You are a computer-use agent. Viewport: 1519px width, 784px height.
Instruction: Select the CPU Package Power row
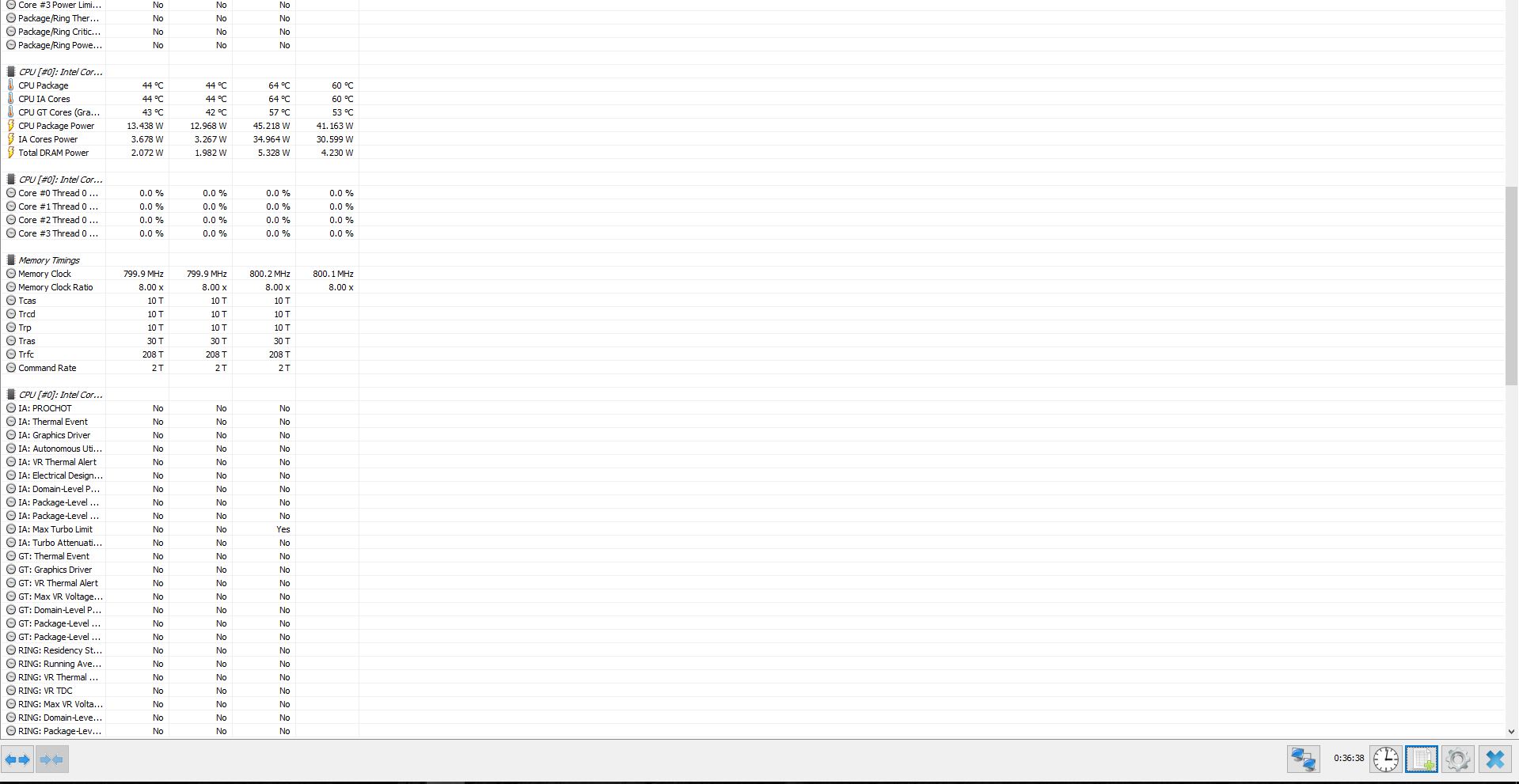(x=180, y=126)
